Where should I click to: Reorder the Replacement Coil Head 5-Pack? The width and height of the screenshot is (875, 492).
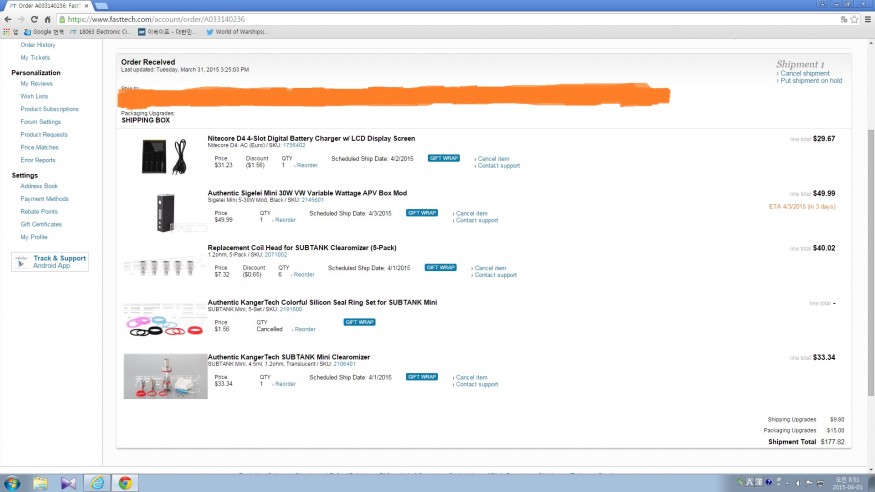click(x=304, y=275)
